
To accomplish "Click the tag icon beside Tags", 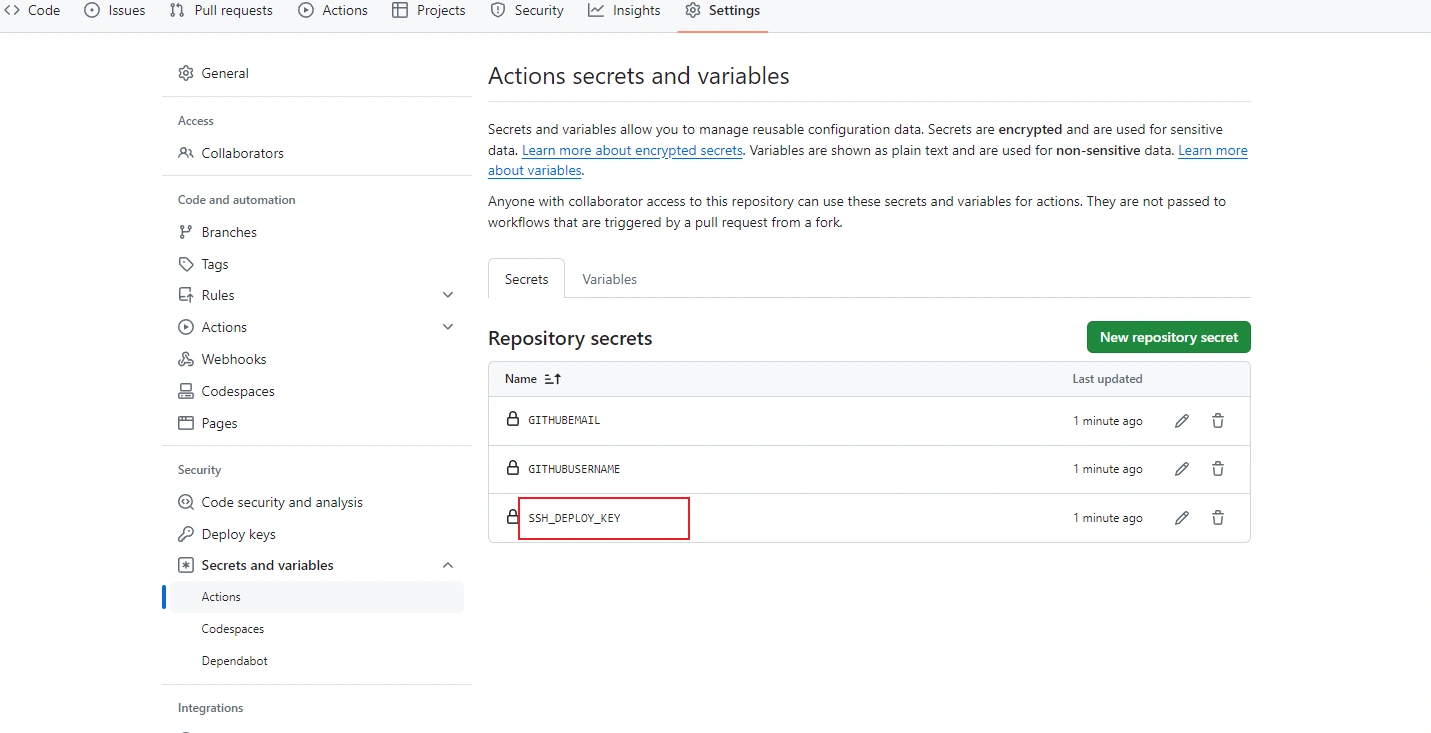I will click(186, 264).
